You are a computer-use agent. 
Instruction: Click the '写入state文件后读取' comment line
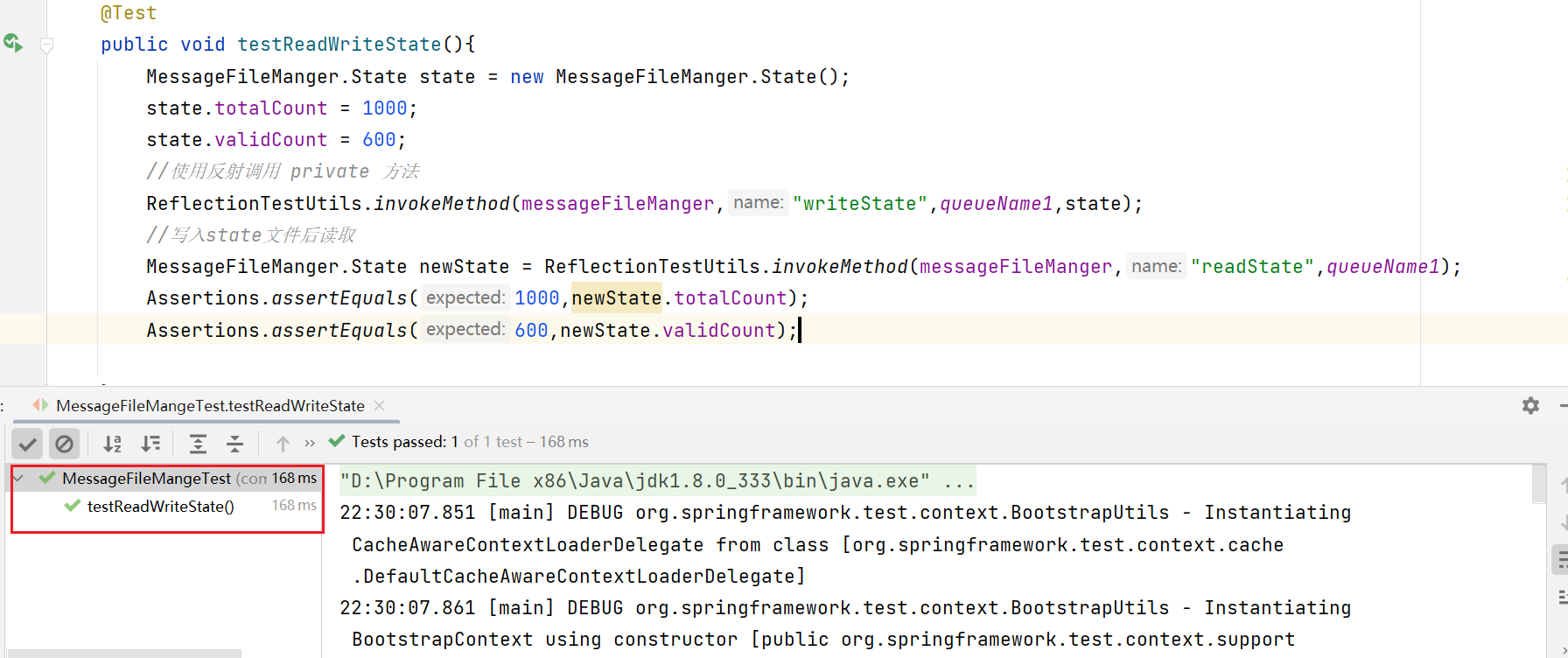coord(251,235)
